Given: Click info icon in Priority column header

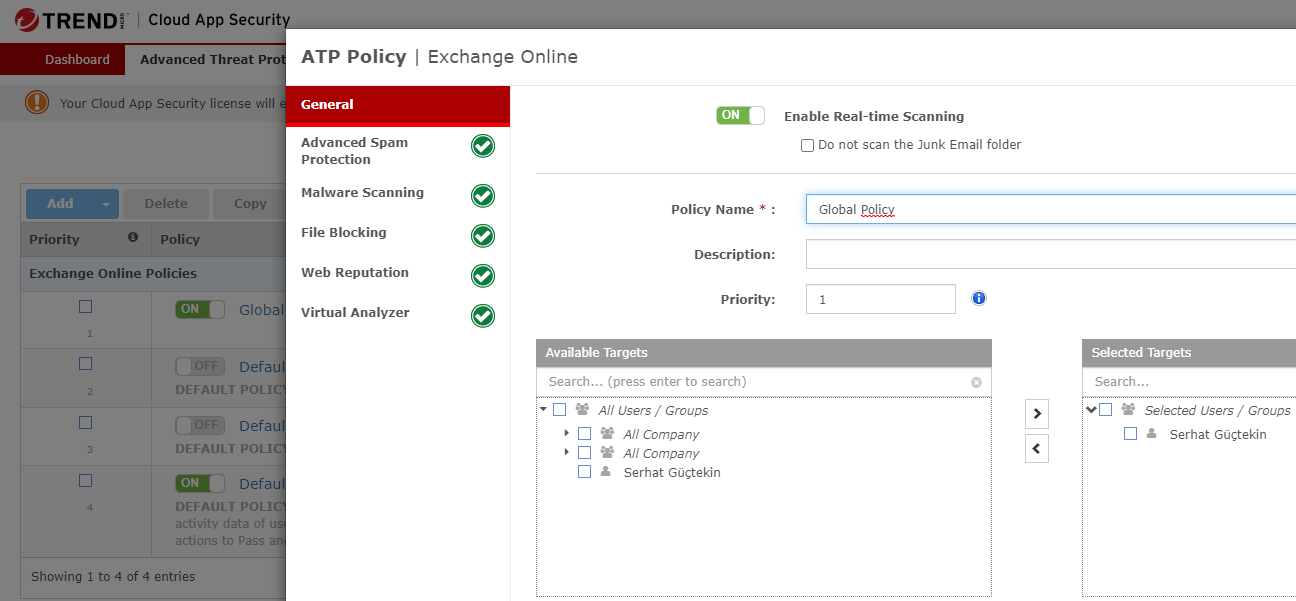Looking at the screenshot, I should (x=133, y=238).
